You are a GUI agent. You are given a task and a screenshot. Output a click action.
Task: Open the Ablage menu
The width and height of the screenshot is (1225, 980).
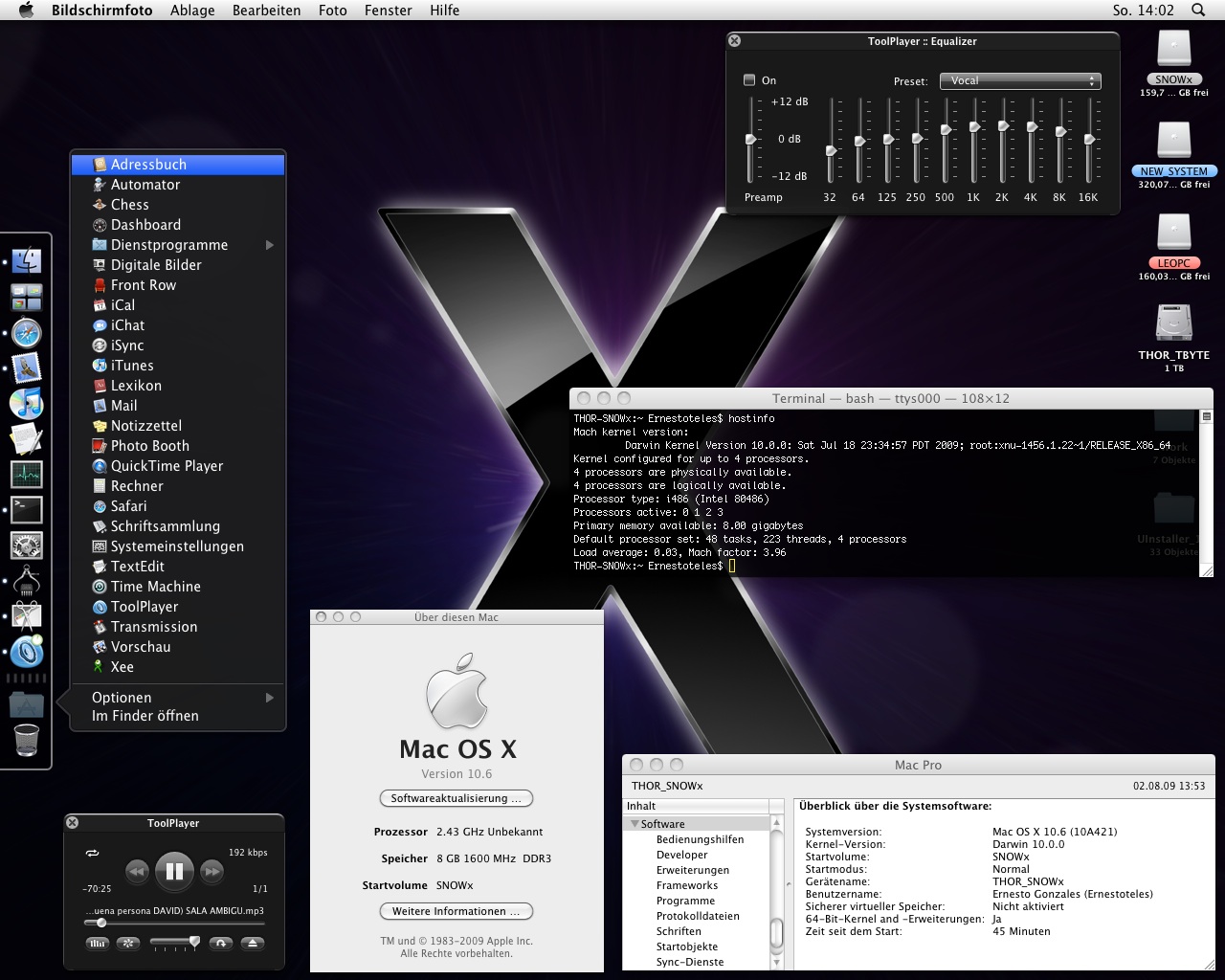pos(192,11)
